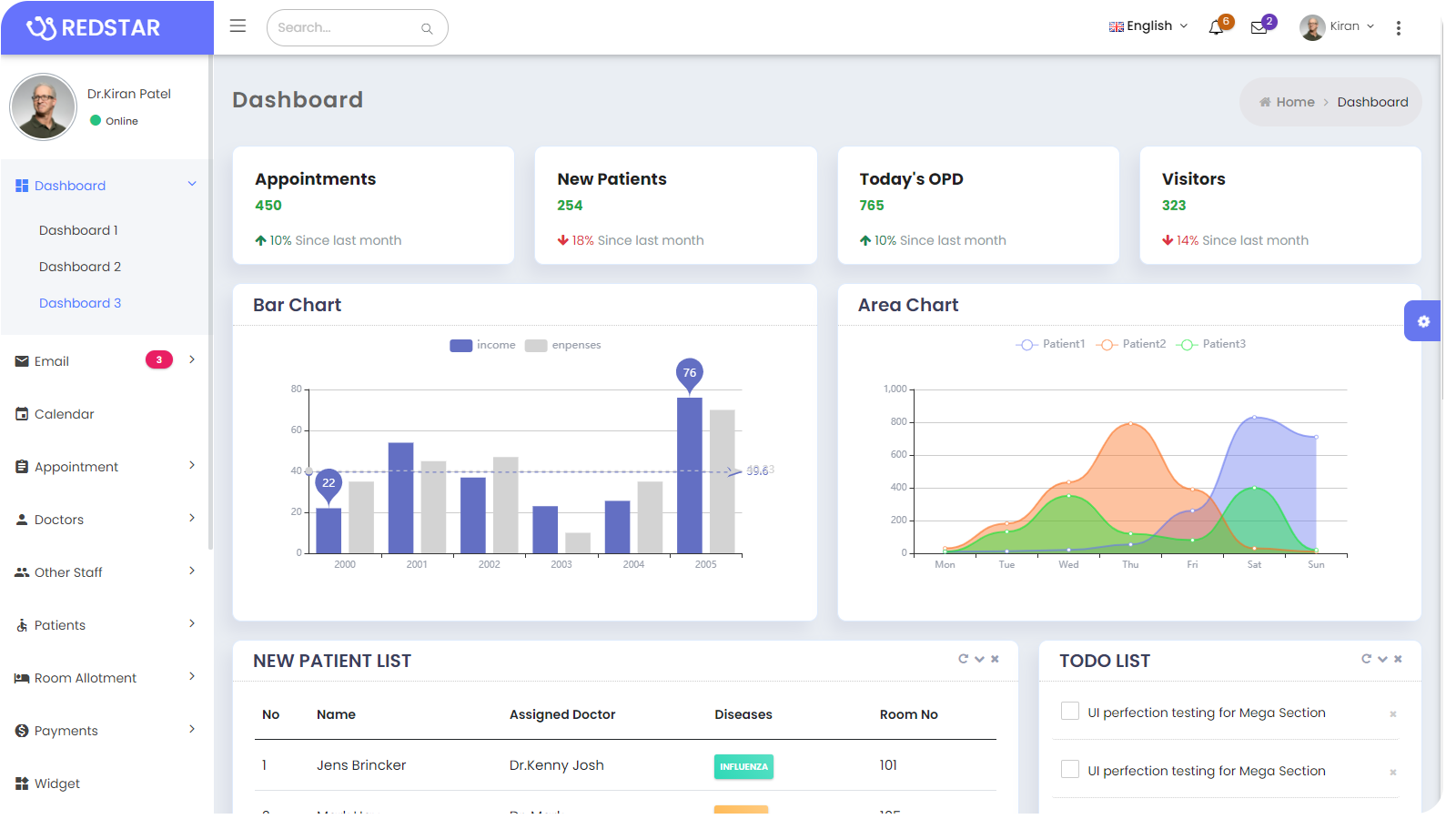
Task: Open the three-dot menu in the header
Action: (x=1399, y=27)
